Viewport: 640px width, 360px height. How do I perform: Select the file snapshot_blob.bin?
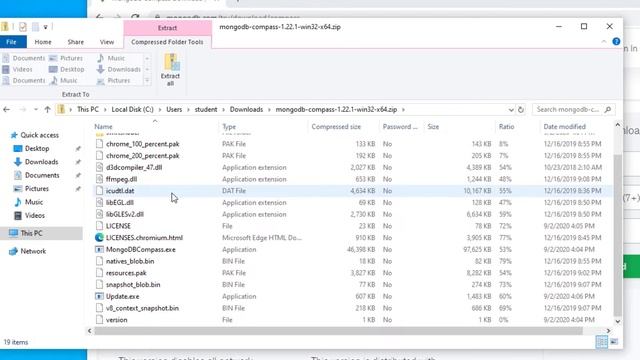tap(133, 284)
